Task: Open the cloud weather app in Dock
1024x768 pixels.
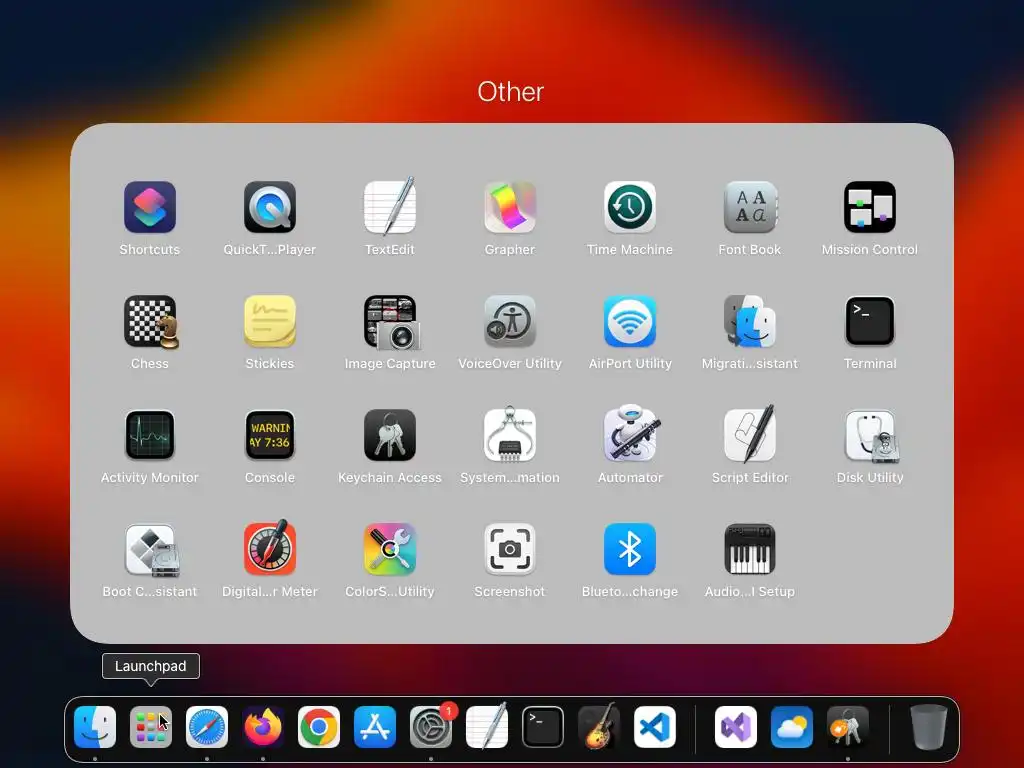Action: tap(792, 727)
